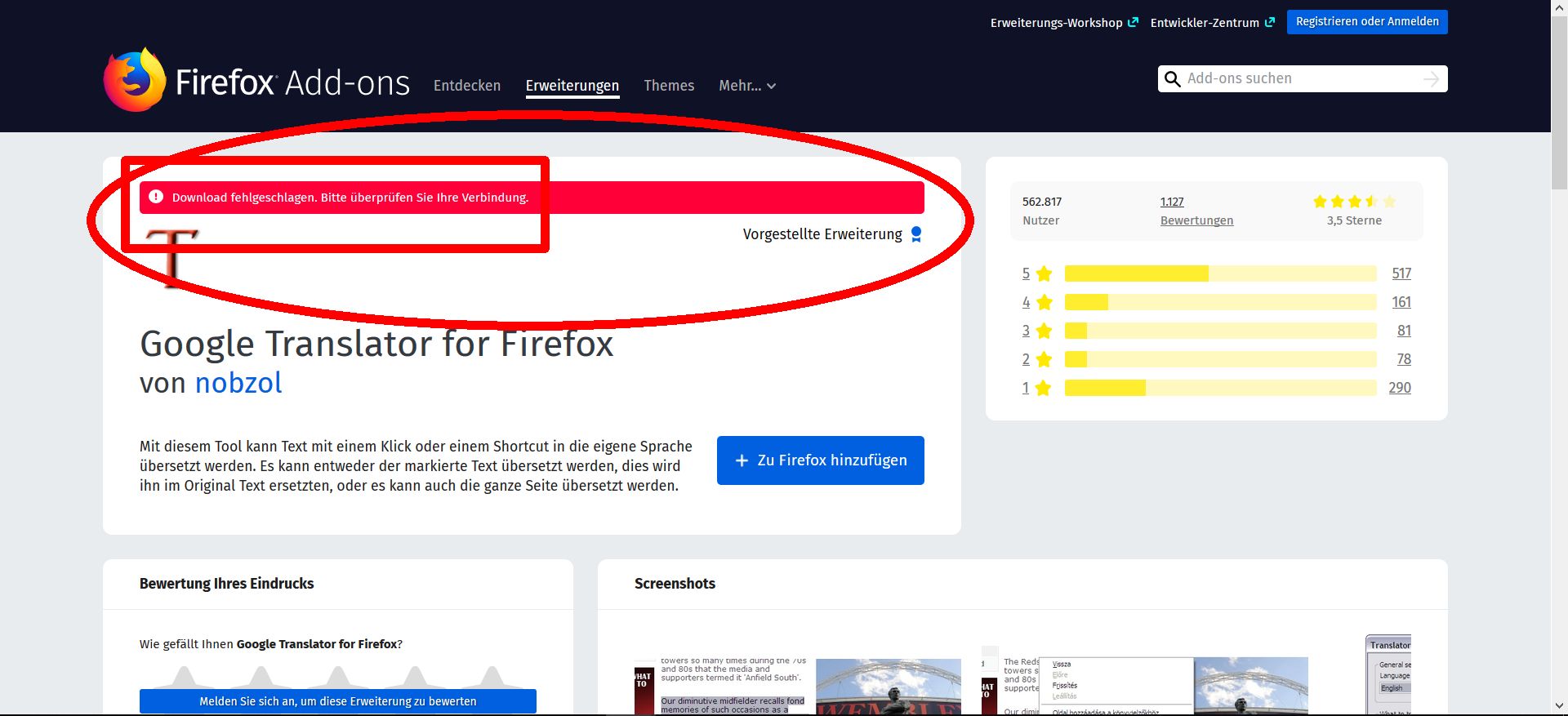Click the star next to 1 rating row
This screenshot has width=1568, height=716.
click(1044, 388)
